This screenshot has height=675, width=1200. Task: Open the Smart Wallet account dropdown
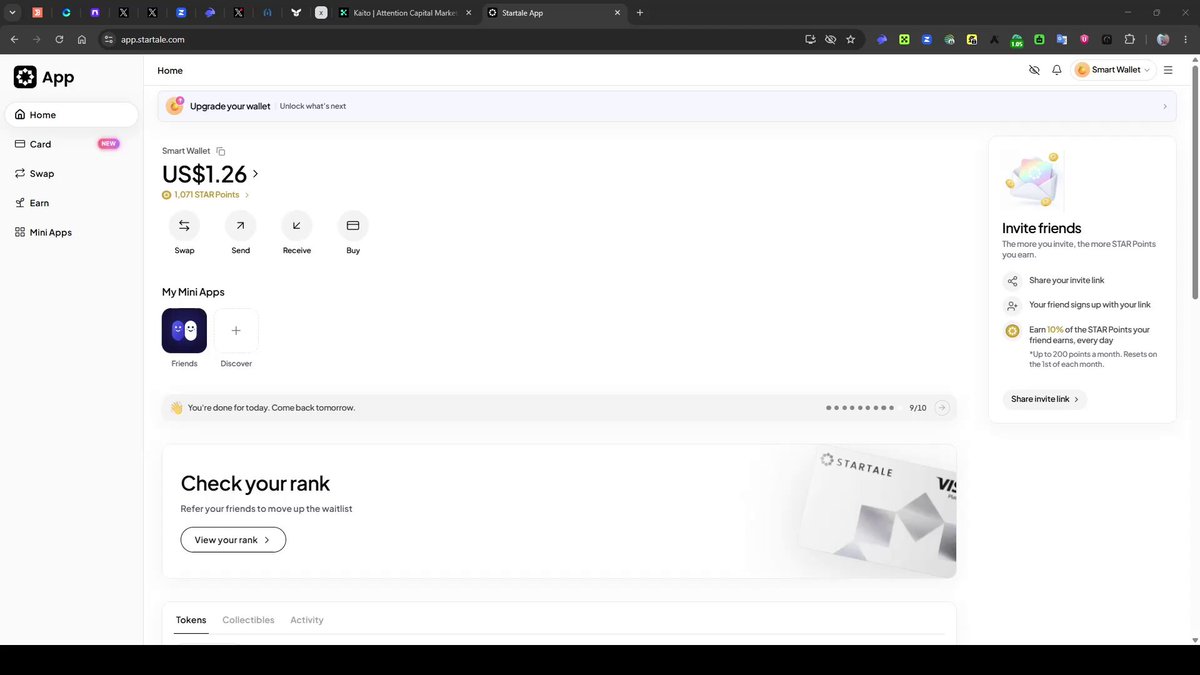pos(1113,70)
